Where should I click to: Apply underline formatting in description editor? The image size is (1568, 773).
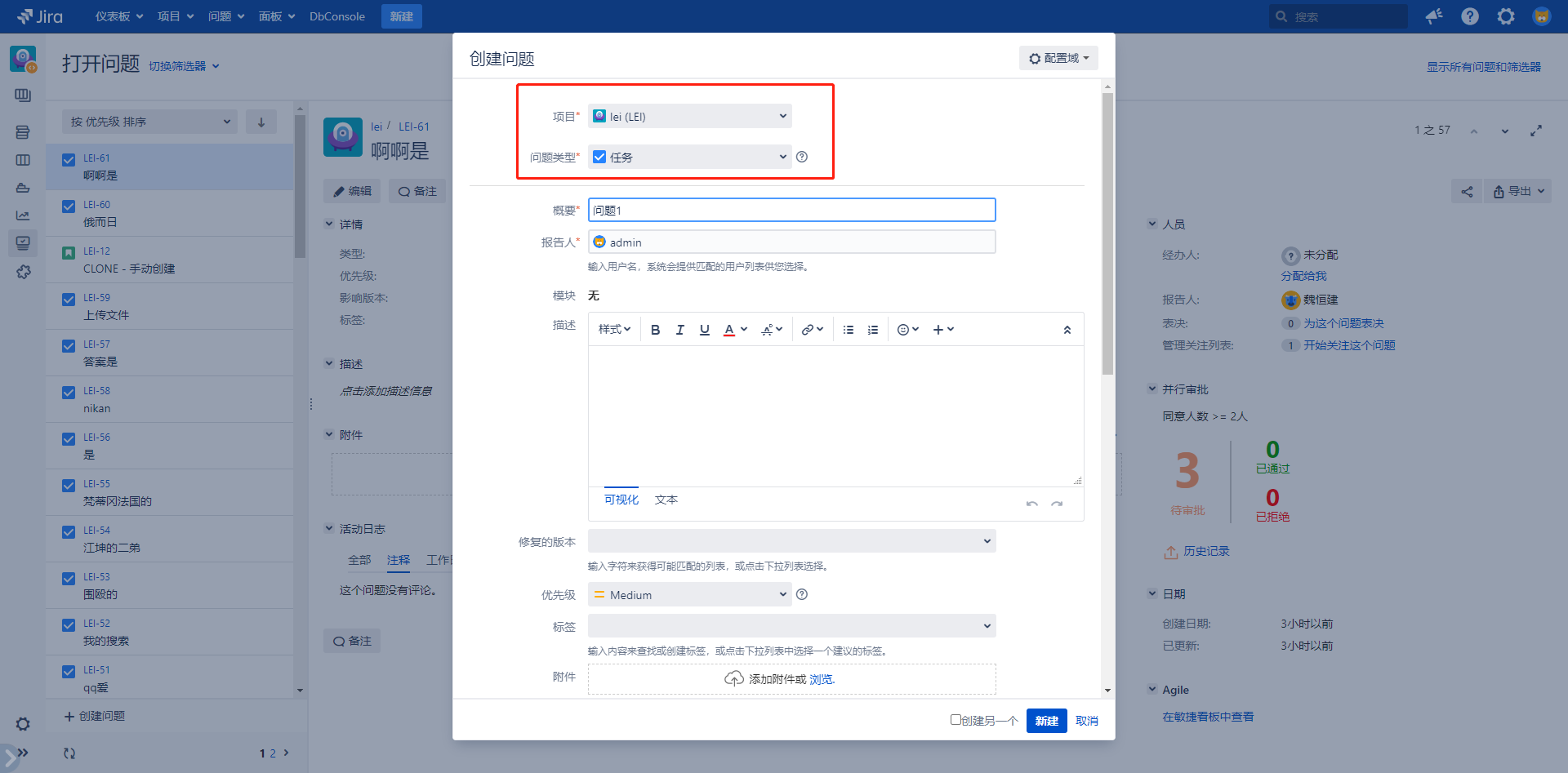click(704, 330)
